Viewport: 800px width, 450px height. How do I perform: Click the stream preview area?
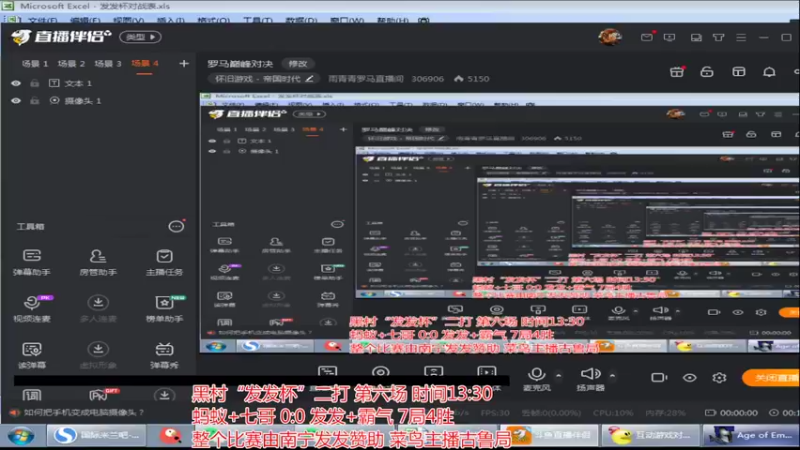coord(499,222)
